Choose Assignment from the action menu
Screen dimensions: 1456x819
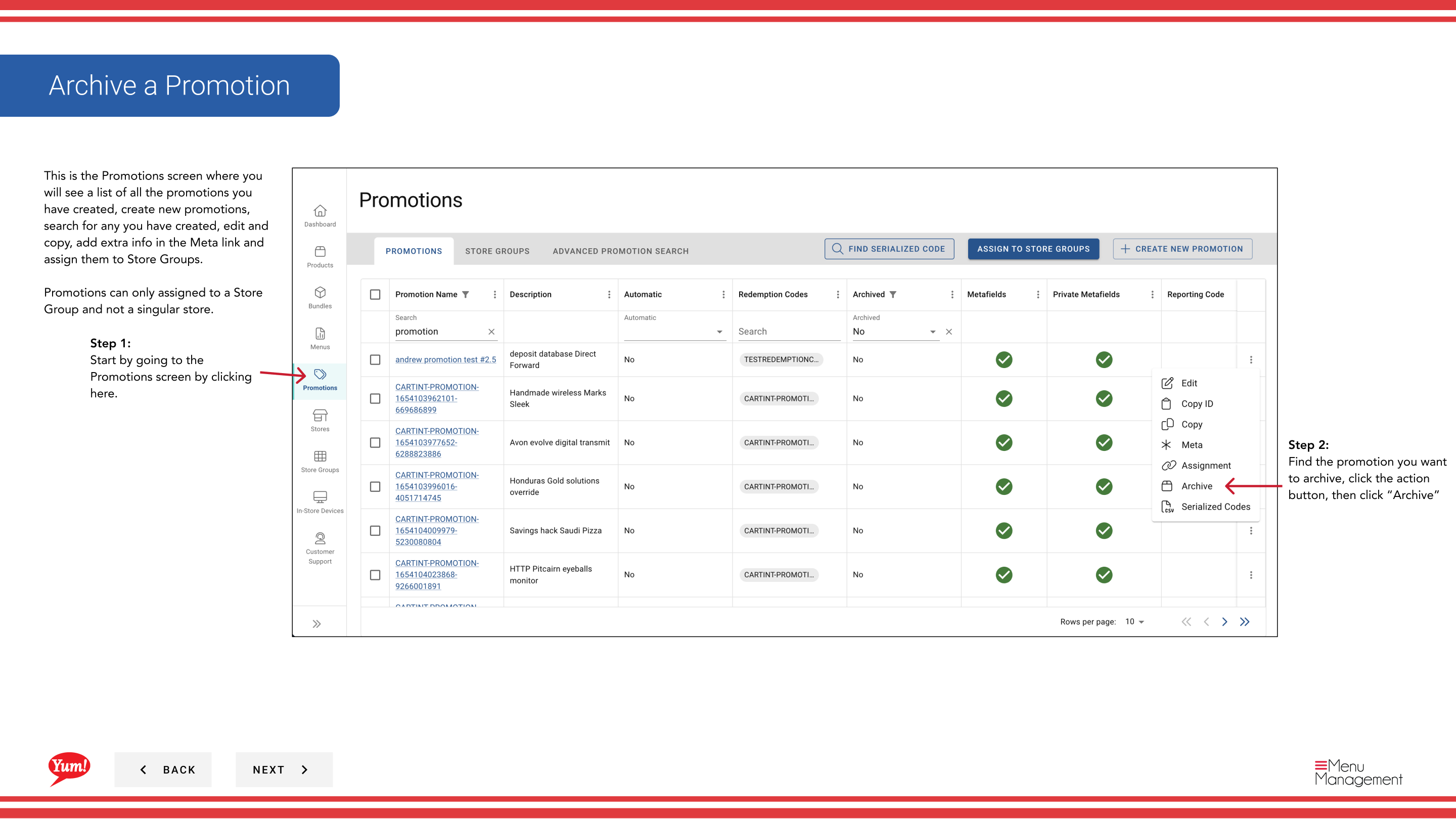tap(1205, 466)
